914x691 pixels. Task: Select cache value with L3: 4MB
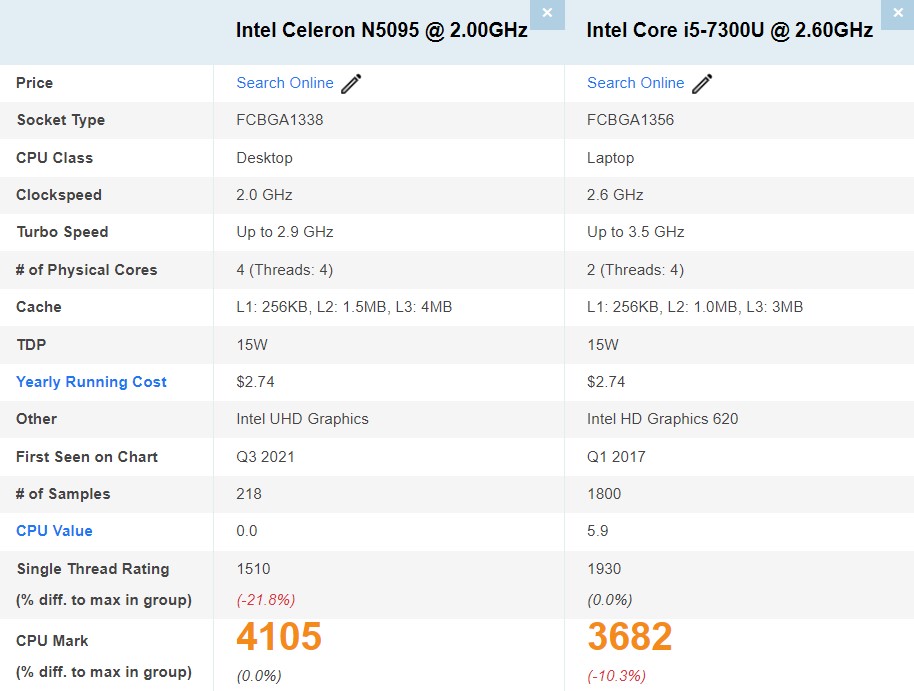pos(344,307)
